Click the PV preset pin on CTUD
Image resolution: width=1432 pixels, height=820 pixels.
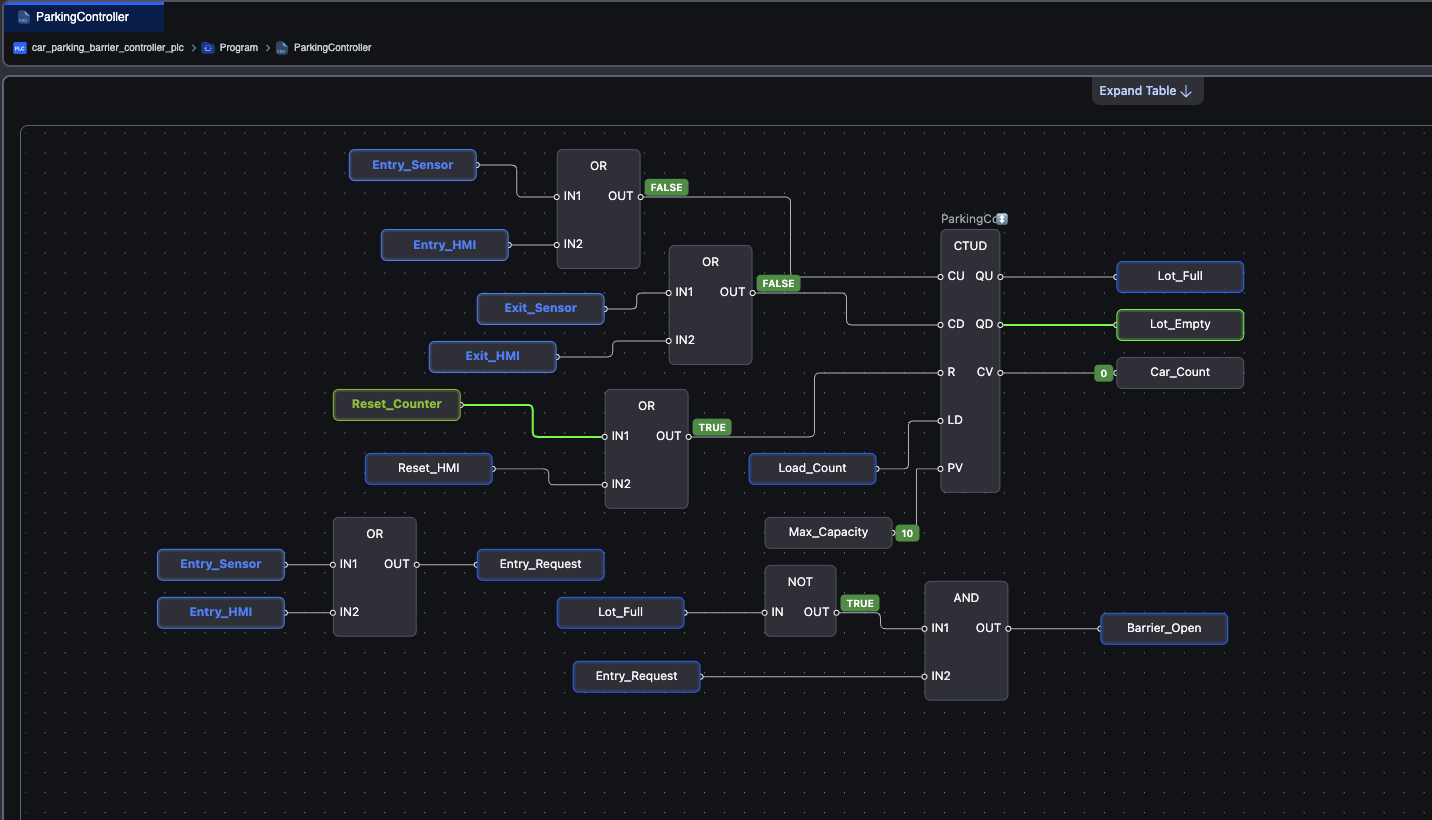[x=941, y=468]
